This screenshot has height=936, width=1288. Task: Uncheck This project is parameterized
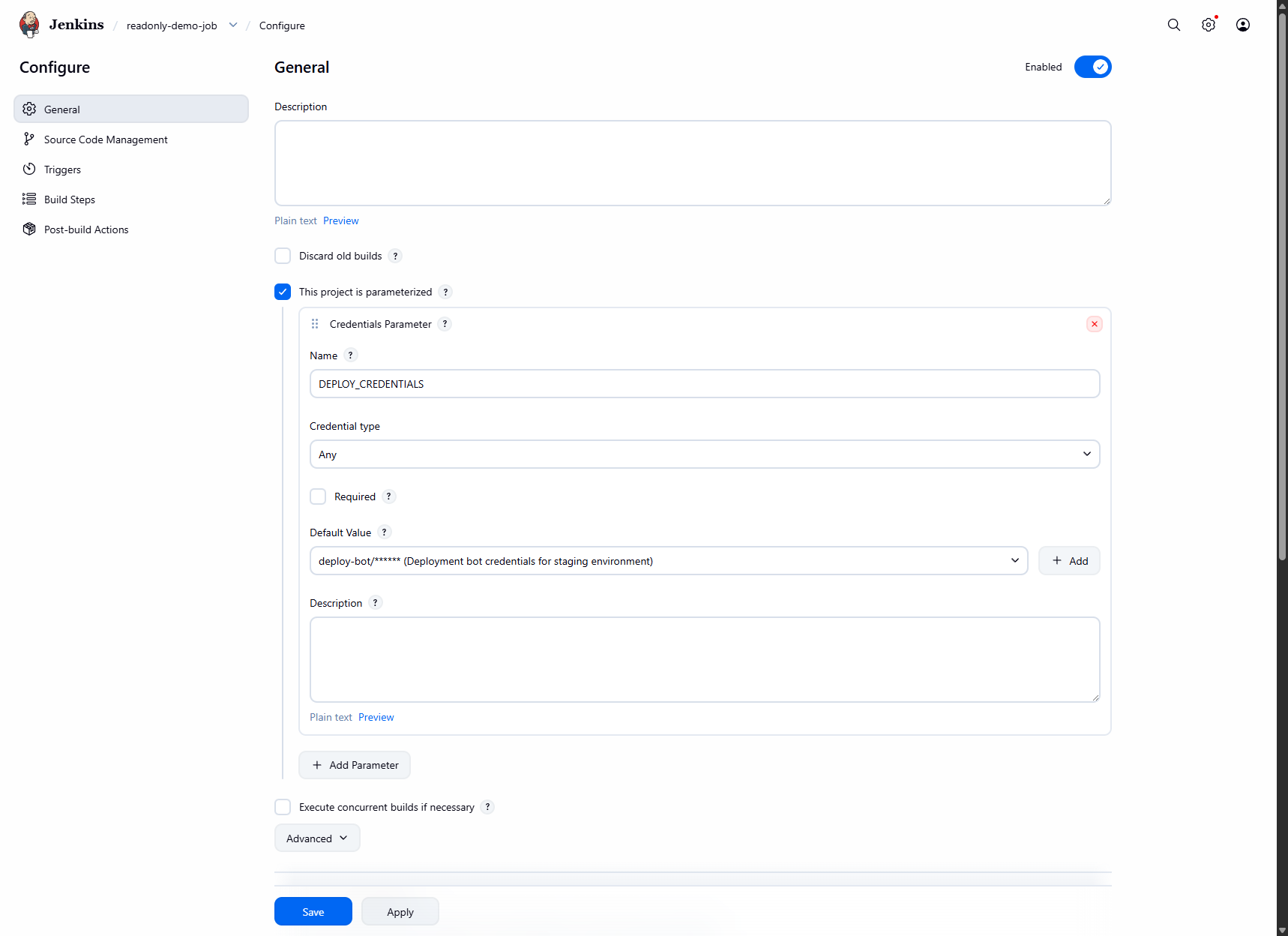tap(283, 292)
